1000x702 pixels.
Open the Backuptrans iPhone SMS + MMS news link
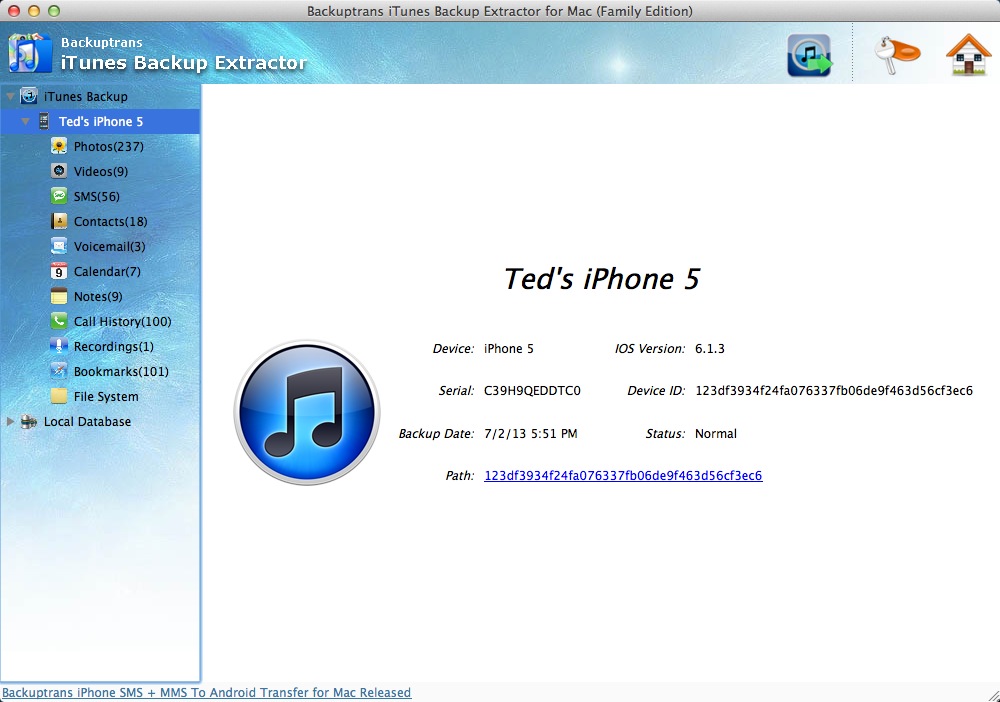pyautogui.click(x=207, y=692)
